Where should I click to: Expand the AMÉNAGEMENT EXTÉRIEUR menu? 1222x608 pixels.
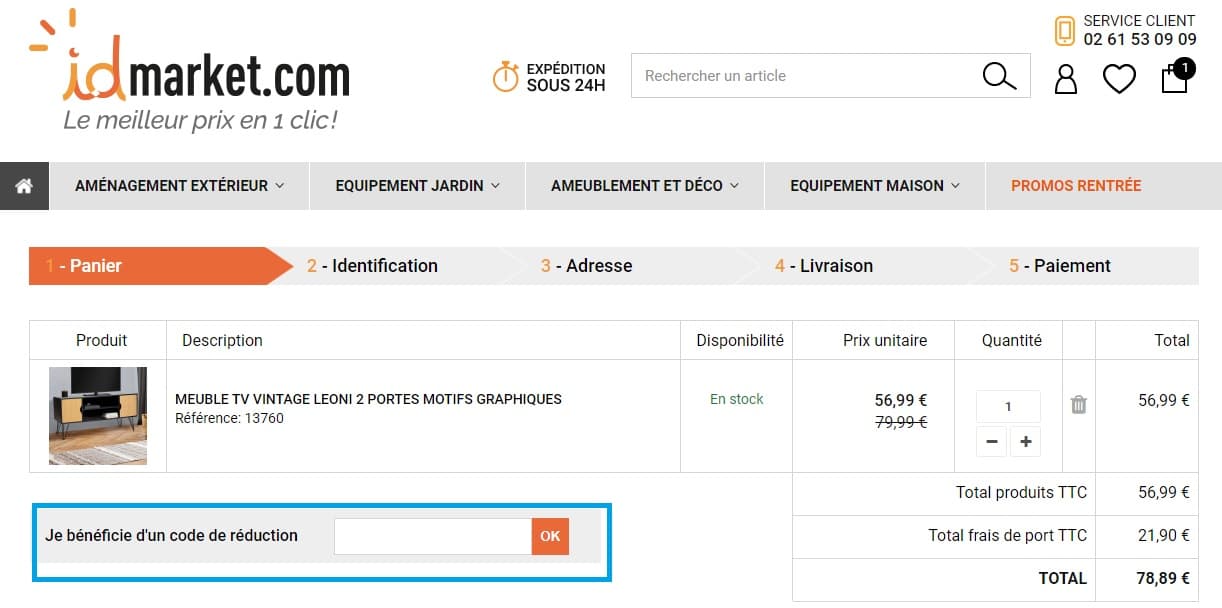pyautogui.click(x=178, y=185)
